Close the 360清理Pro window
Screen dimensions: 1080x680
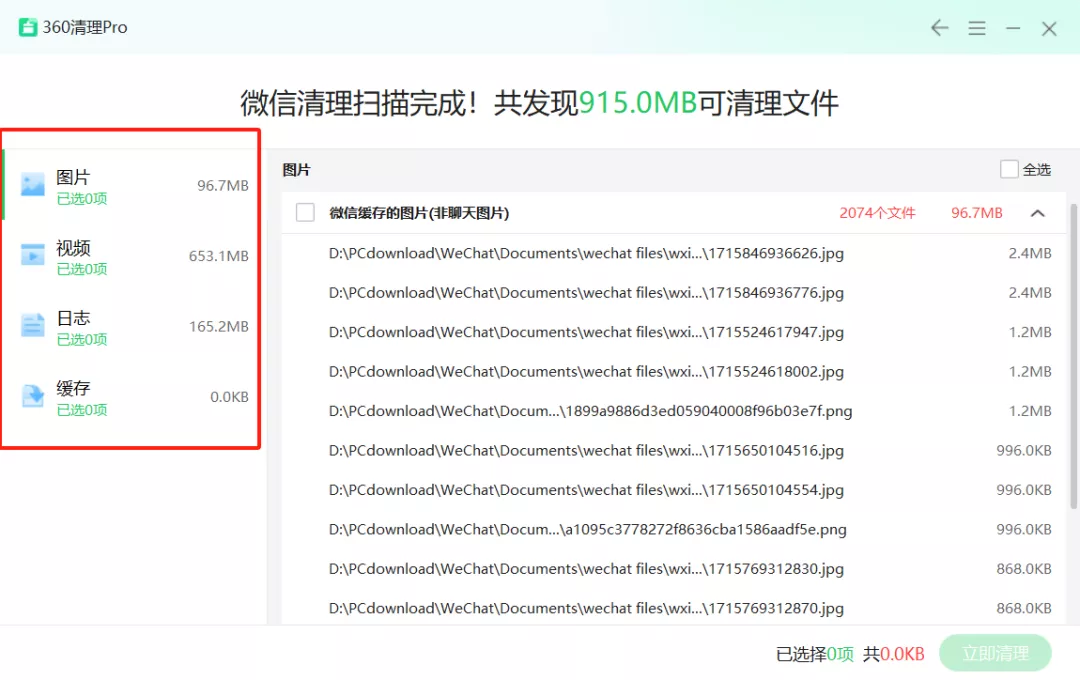1049,28
